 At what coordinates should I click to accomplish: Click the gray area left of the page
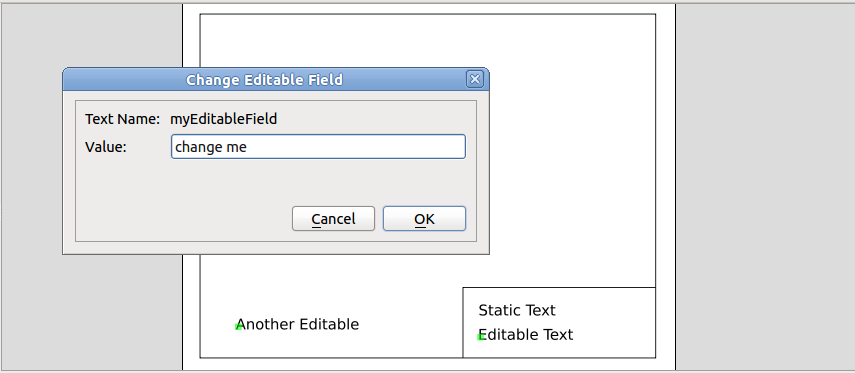pyautogui.click(x=92, y=311)
